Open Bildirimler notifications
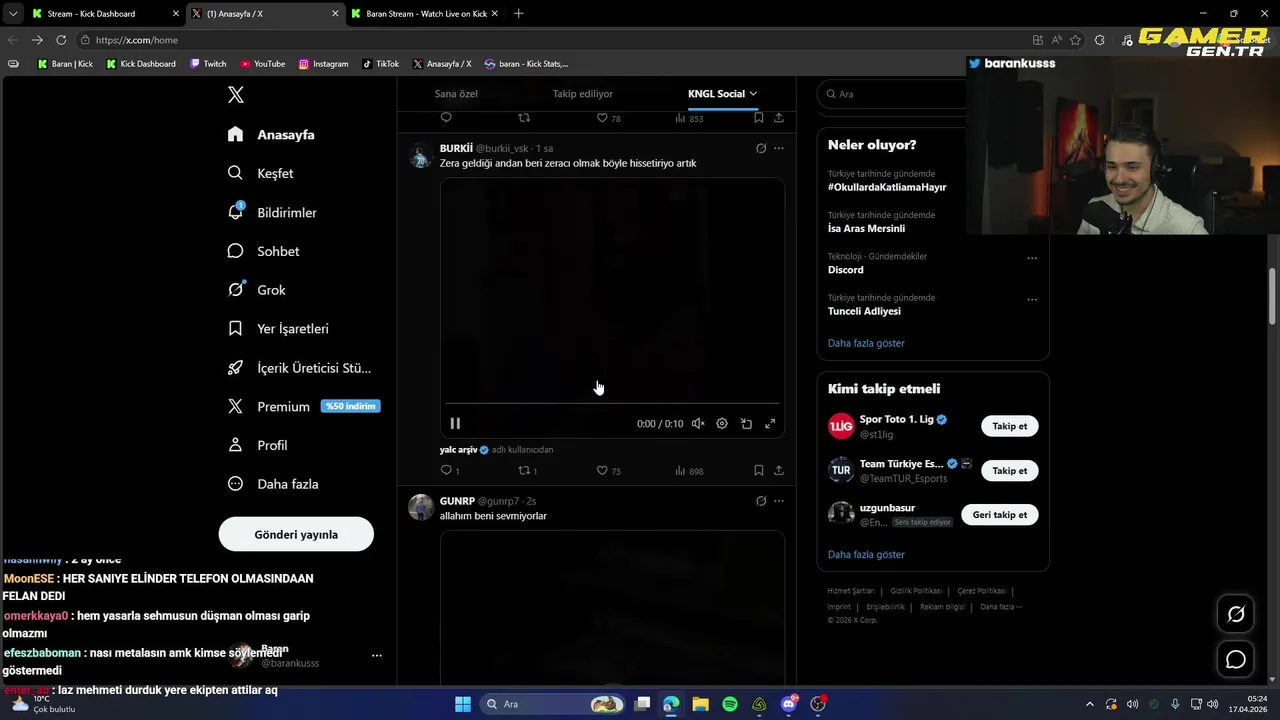 [272, 212]
